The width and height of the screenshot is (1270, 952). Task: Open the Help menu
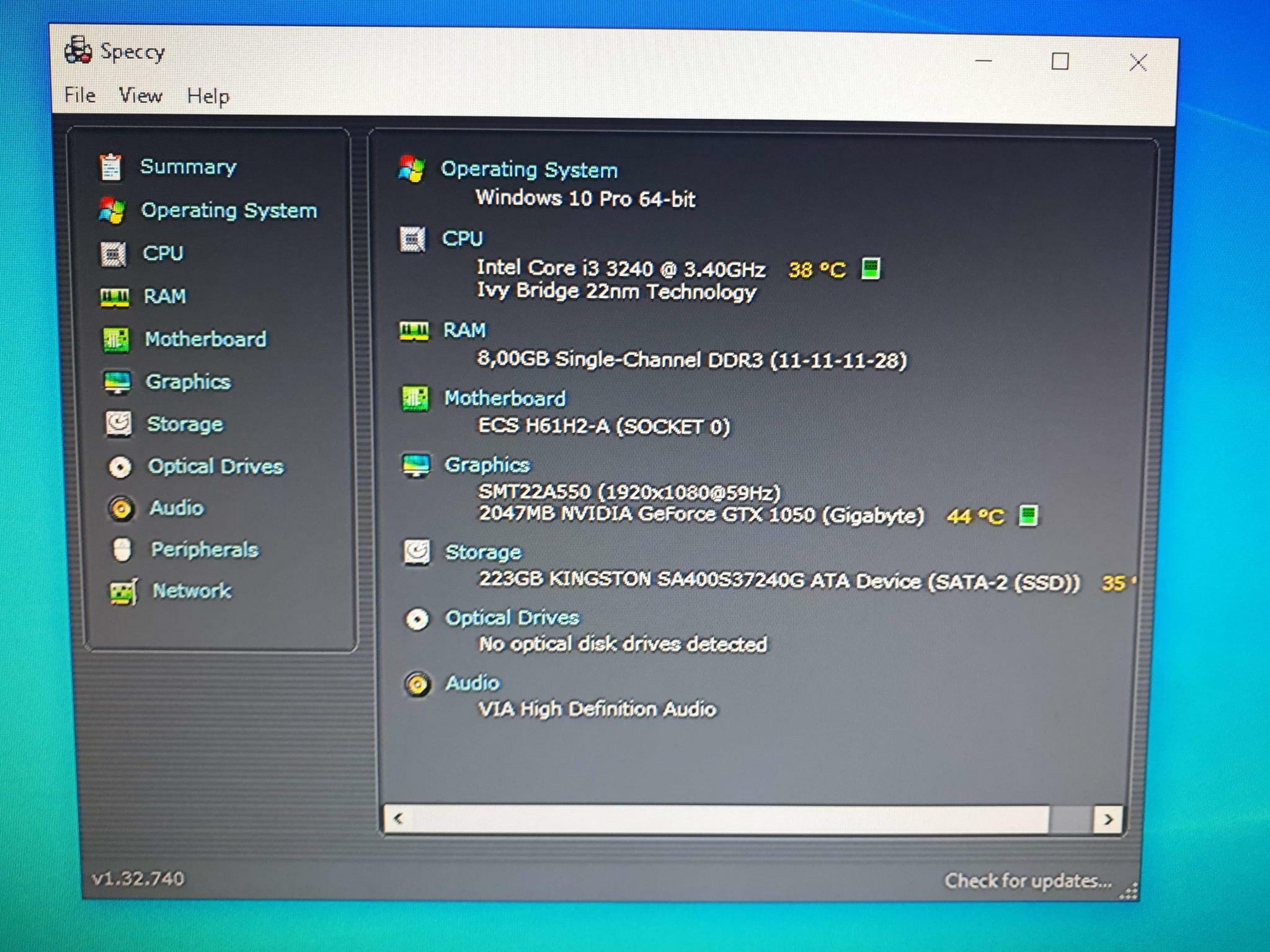208,97
